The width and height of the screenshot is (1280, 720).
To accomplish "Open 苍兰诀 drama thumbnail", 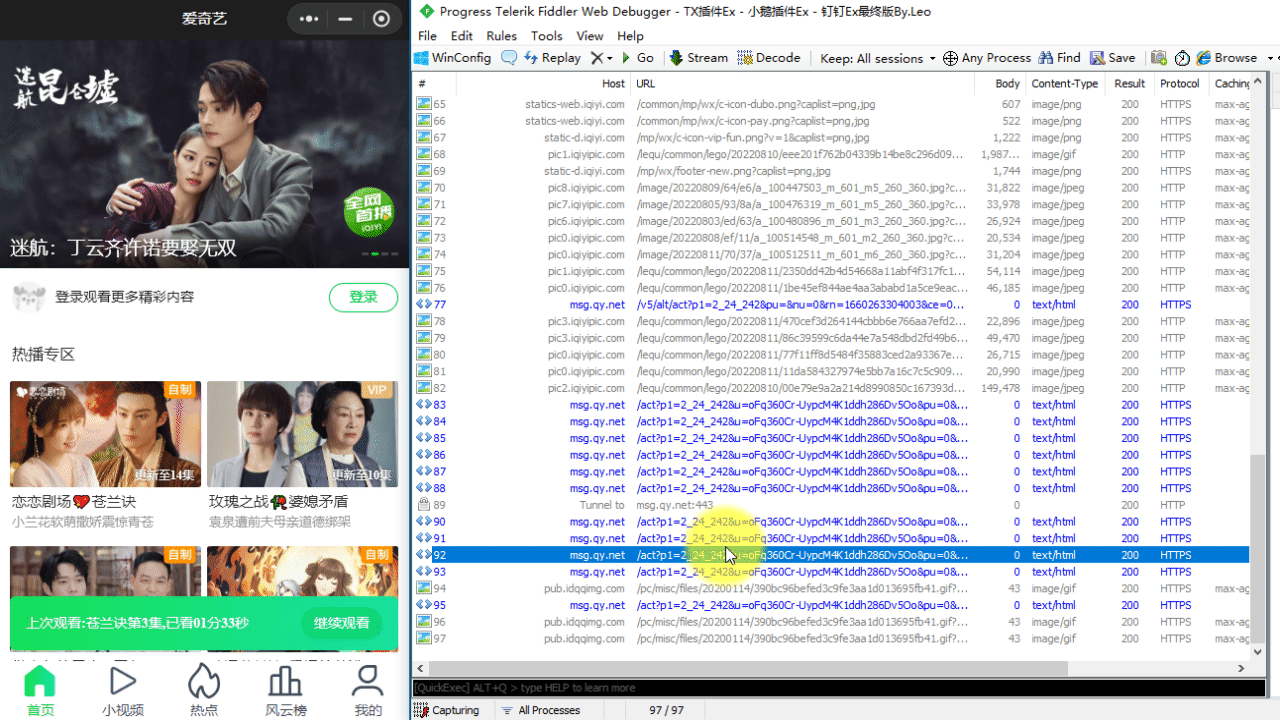I will click(x=105, y=434).
